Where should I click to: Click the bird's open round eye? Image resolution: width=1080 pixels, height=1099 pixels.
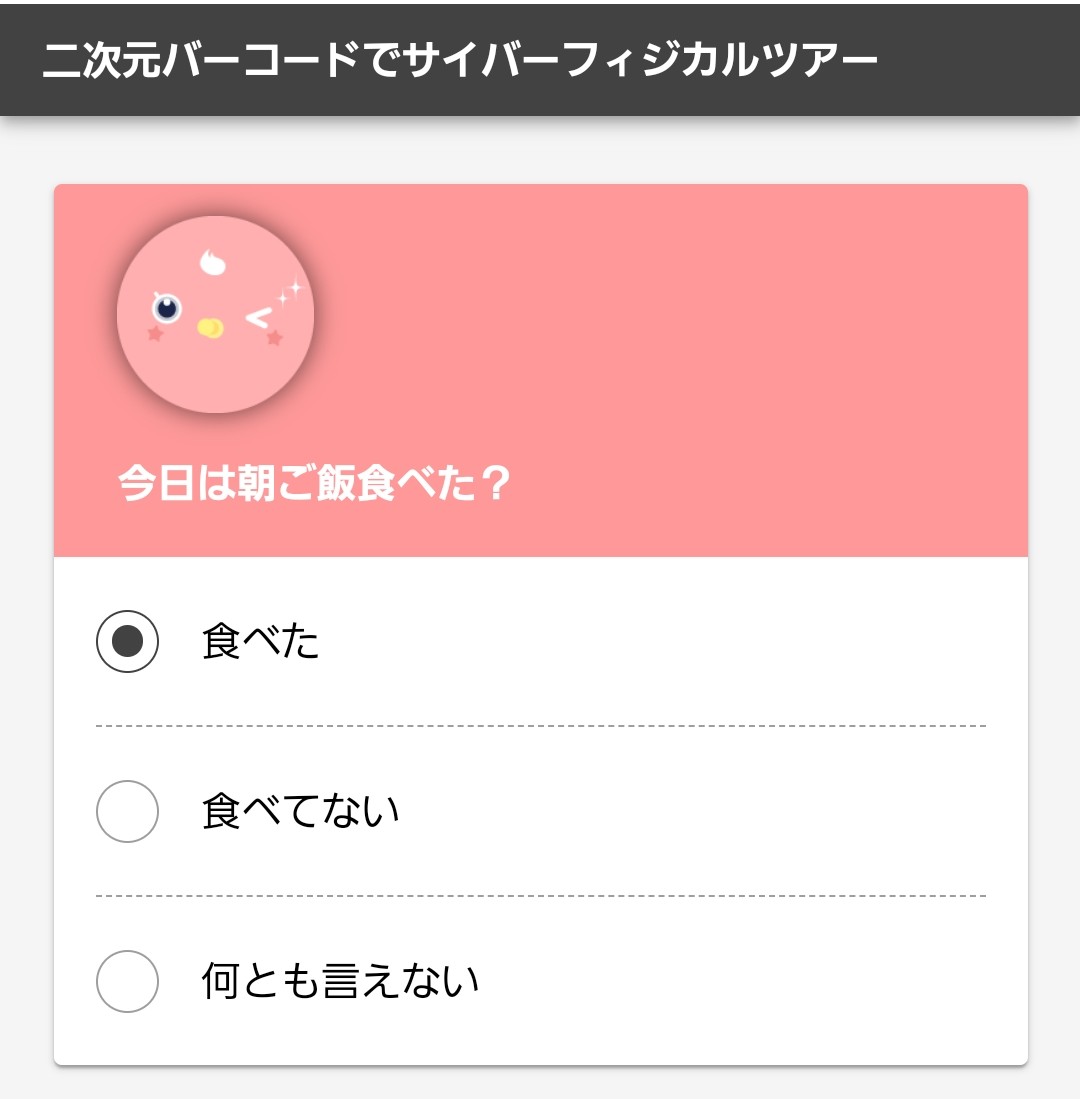167,308
